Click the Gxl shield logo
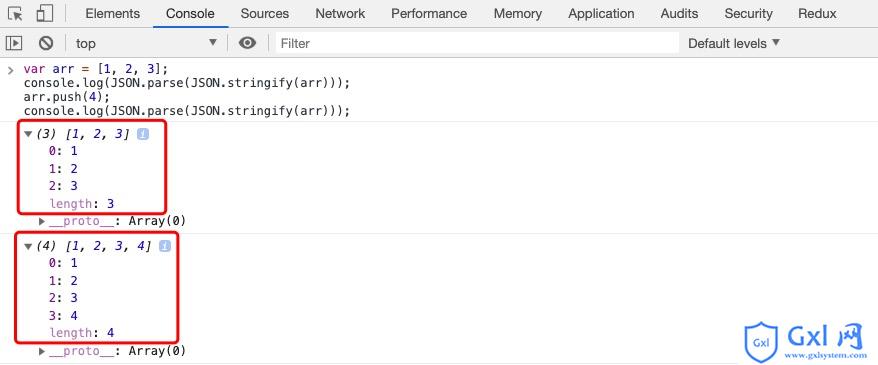878x365 pixels. [762, 341]
